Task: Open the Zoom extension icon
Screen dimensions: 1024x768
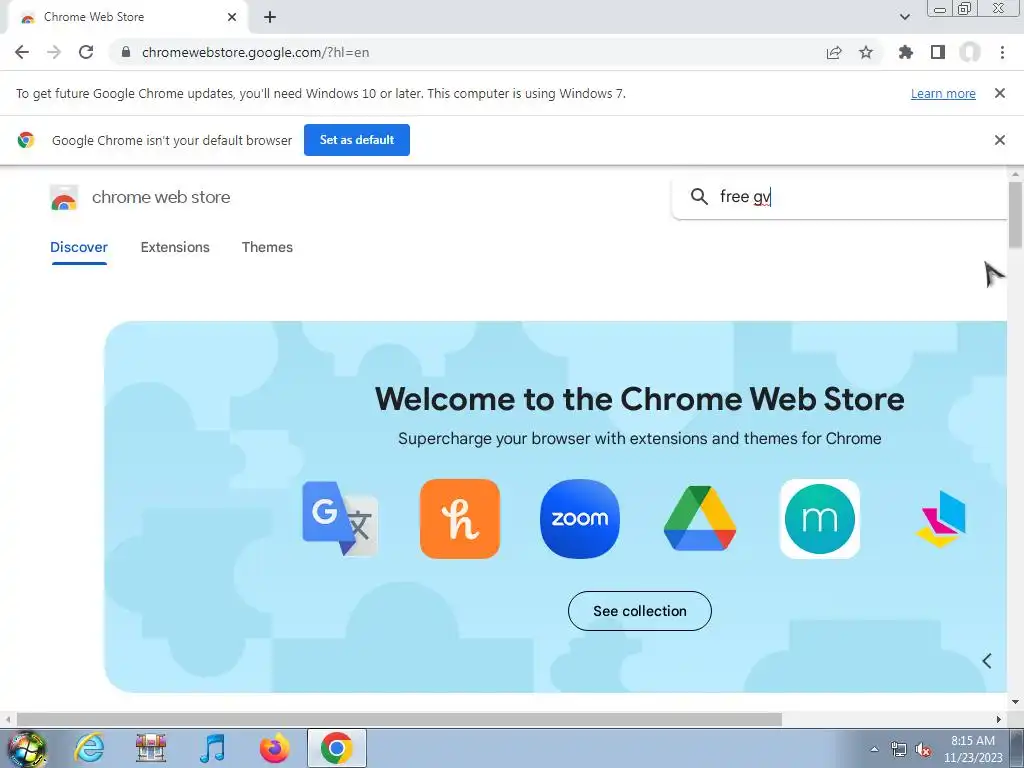Action: [x=580, y=519]
